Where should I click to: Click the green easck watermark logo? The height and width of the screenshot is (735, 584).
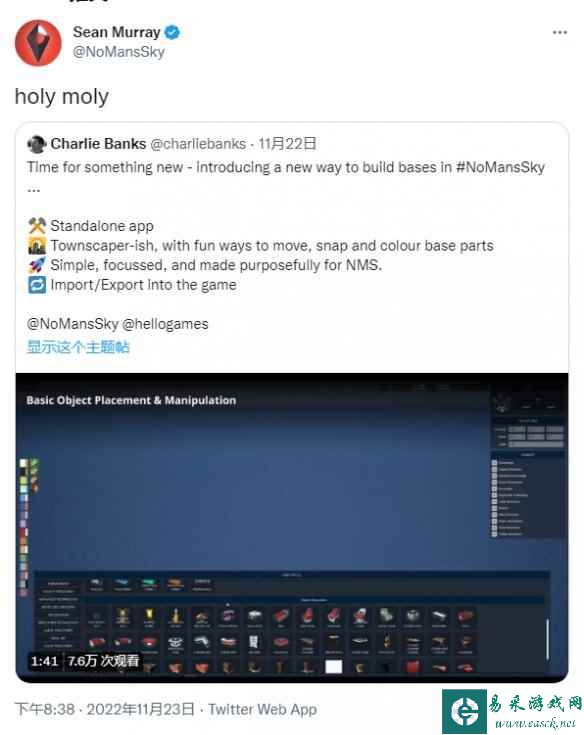464,711
